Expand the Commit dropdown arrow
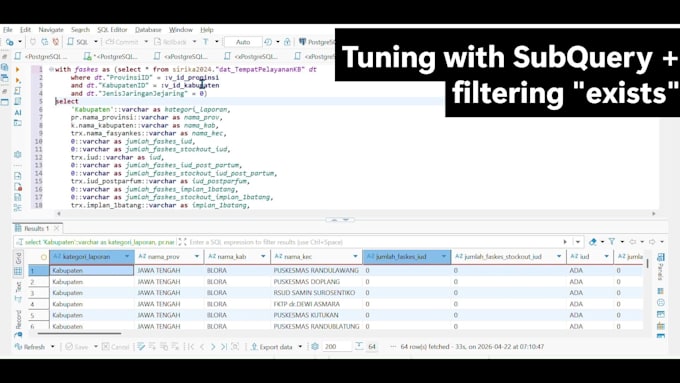 click(146, 42)
